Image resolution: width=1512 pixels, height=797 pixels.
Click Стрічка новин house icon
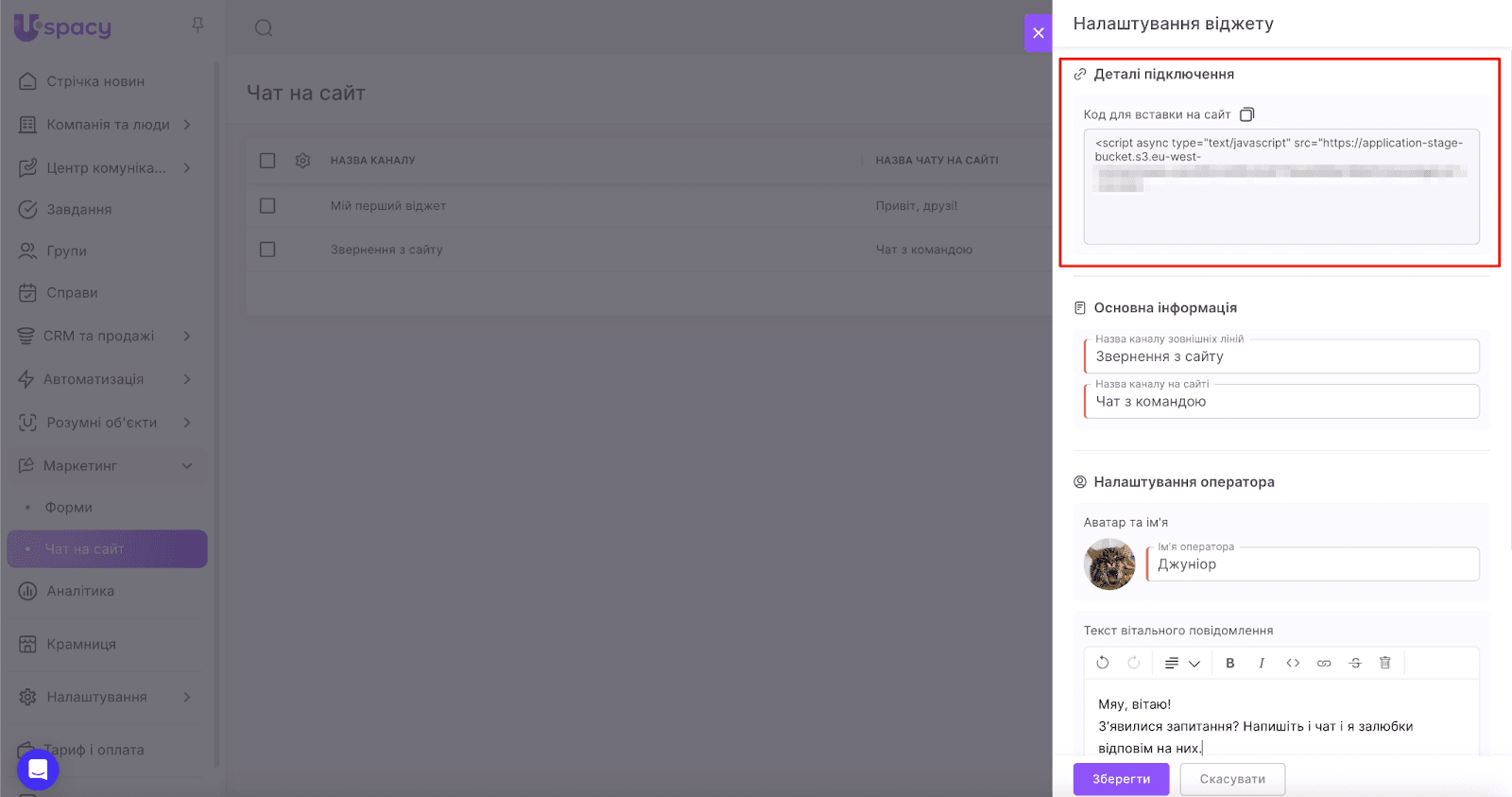28,81
